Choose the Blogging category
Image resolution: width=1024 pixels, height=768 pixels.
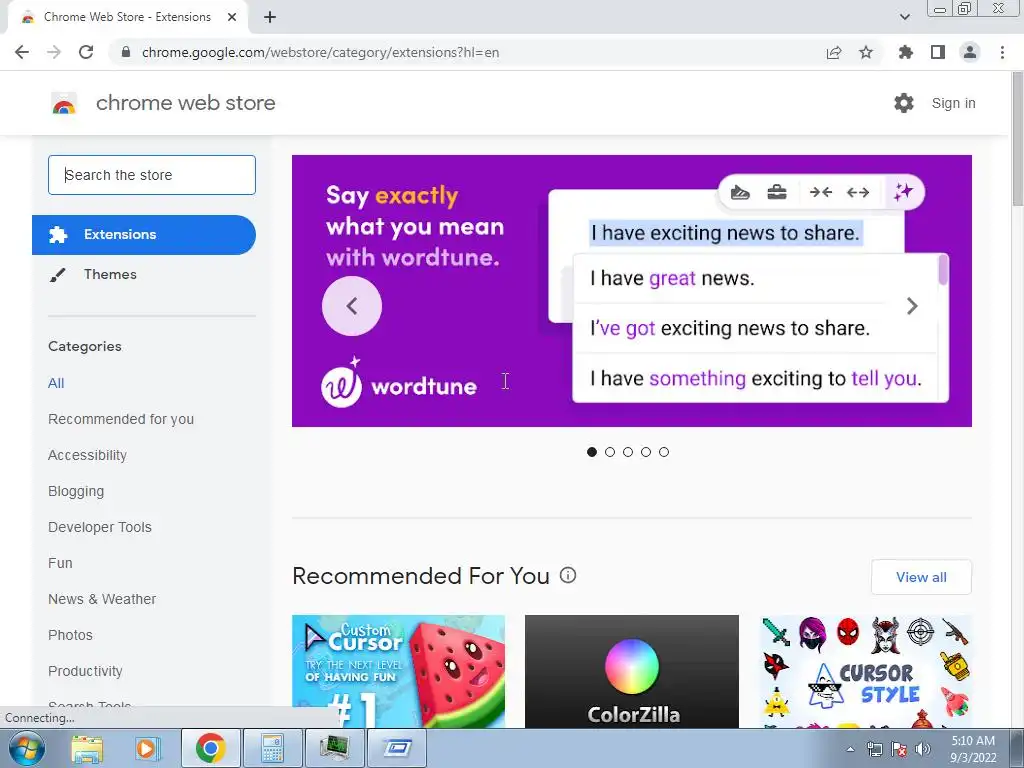click(76, 491)
